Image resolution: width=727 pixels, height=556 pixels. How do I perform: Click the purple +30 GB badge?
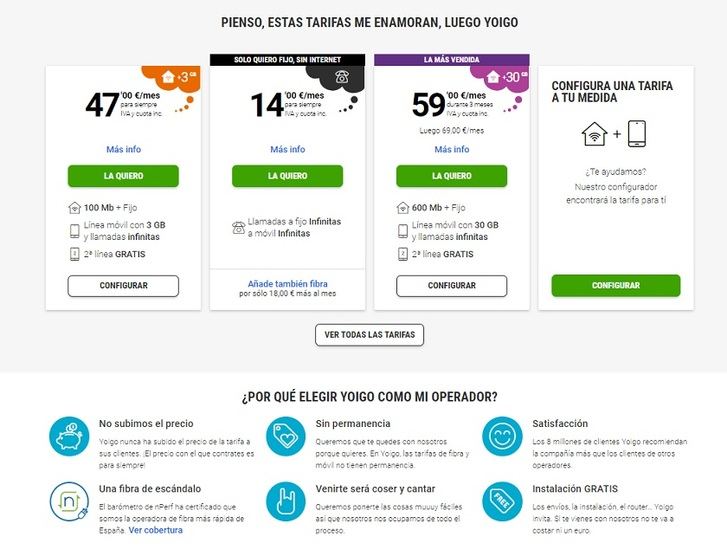click(x=507, y=77)
